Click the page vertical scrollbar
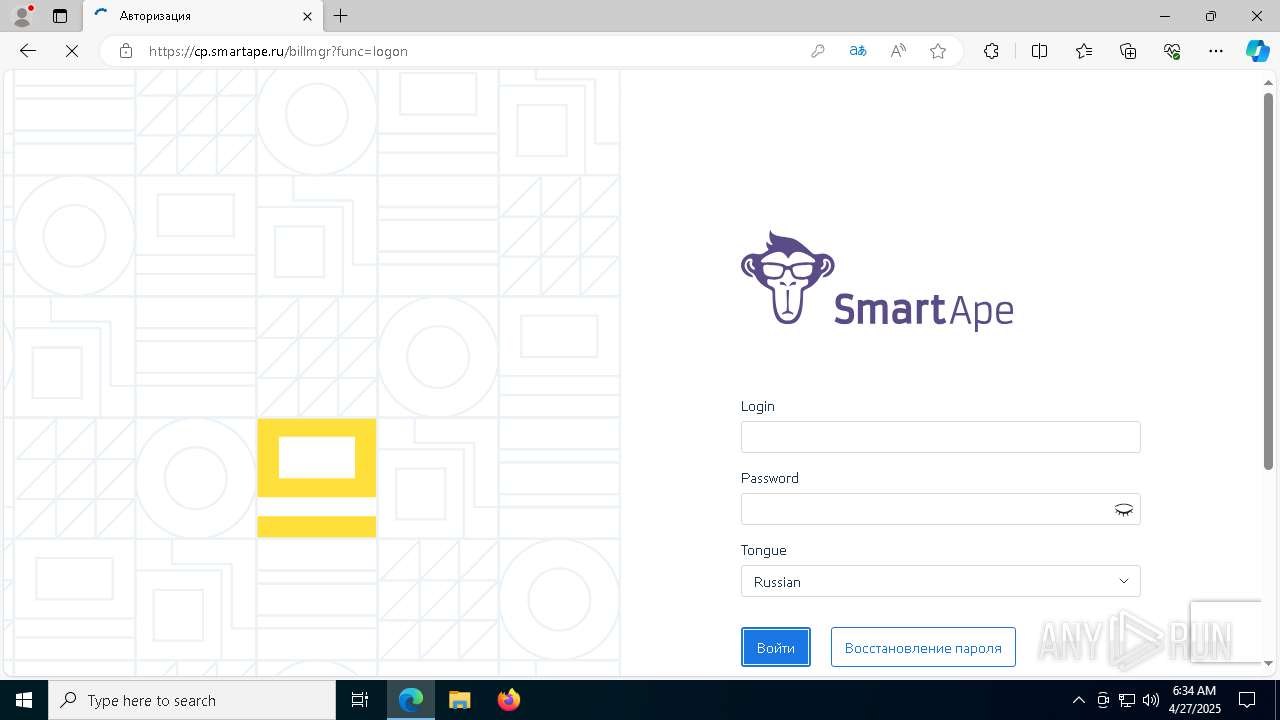 [x=1268, y=280]
